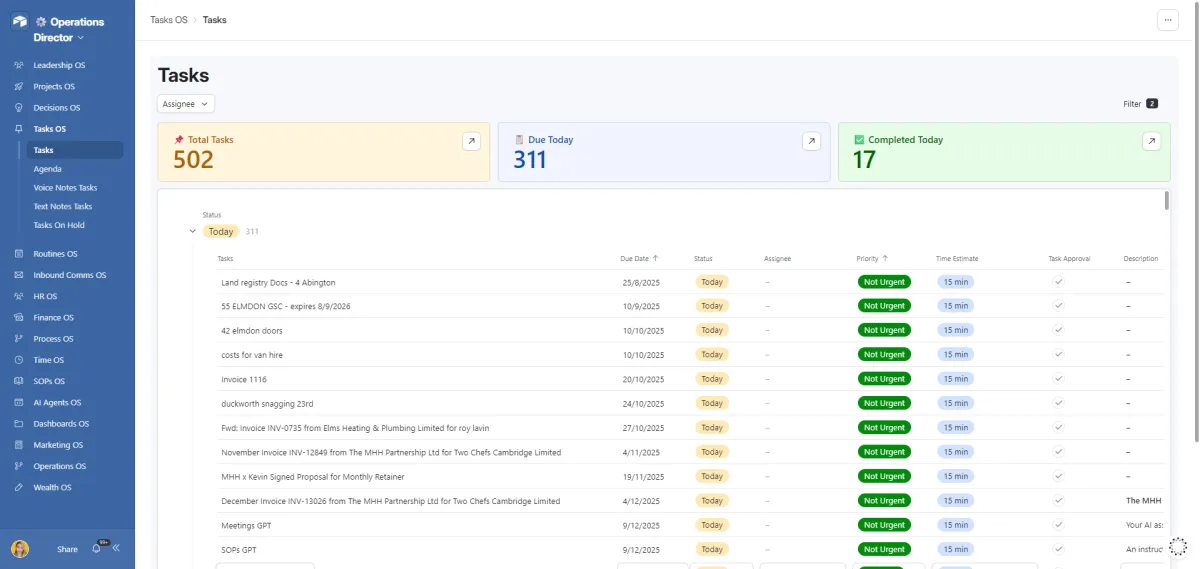Image resolution: width=1200 pixels, height=569 pixels.
Task: Toggle task approval for Land registry Docs
Action: (x=1058, y=282)
